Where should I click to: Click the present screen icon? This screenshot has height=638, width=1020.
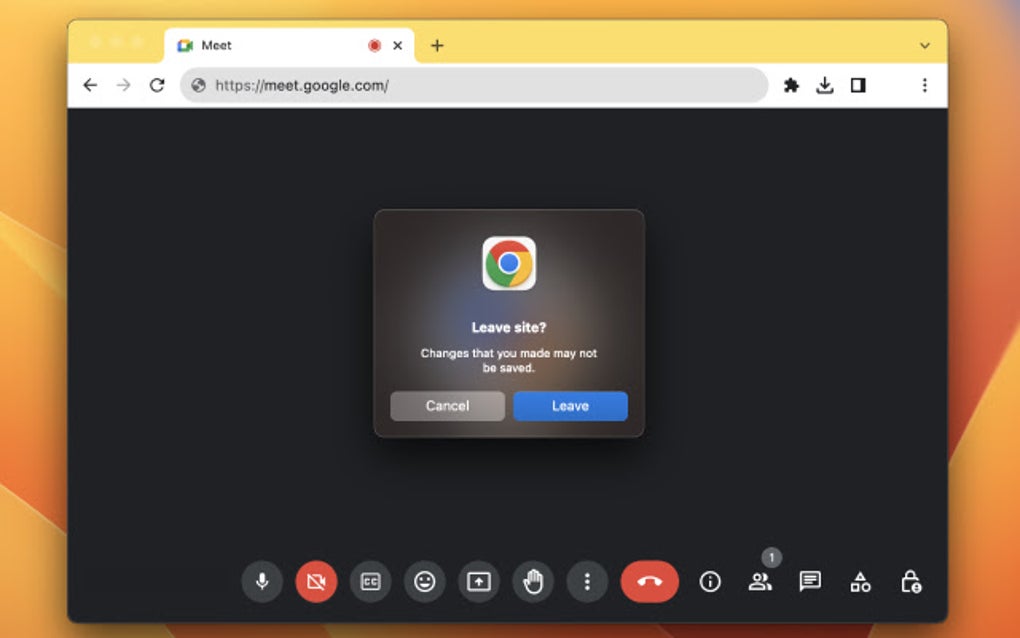point(479,581)
